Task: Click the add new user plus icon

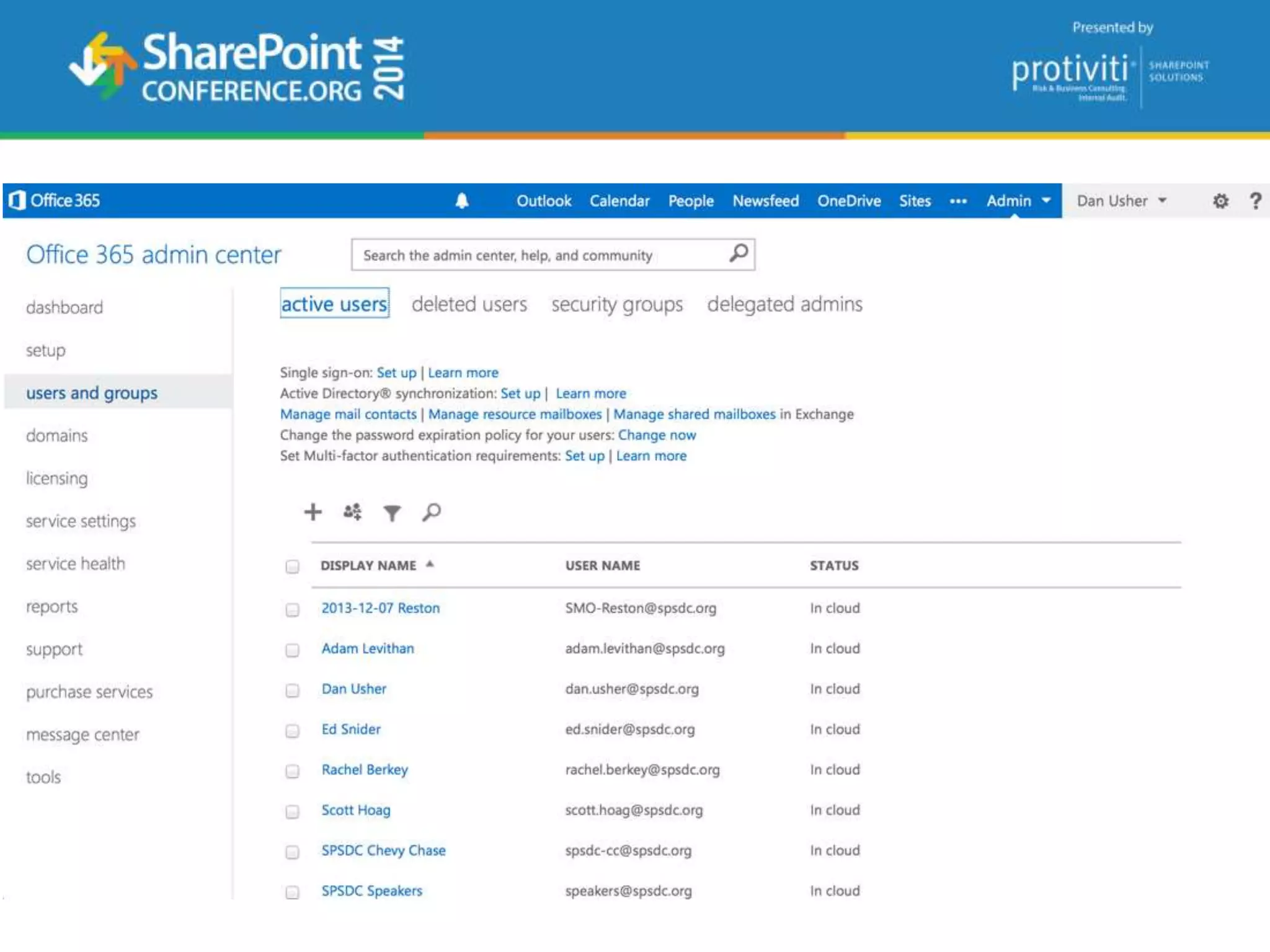Action: pyautogui.click(x=313, y=512)
